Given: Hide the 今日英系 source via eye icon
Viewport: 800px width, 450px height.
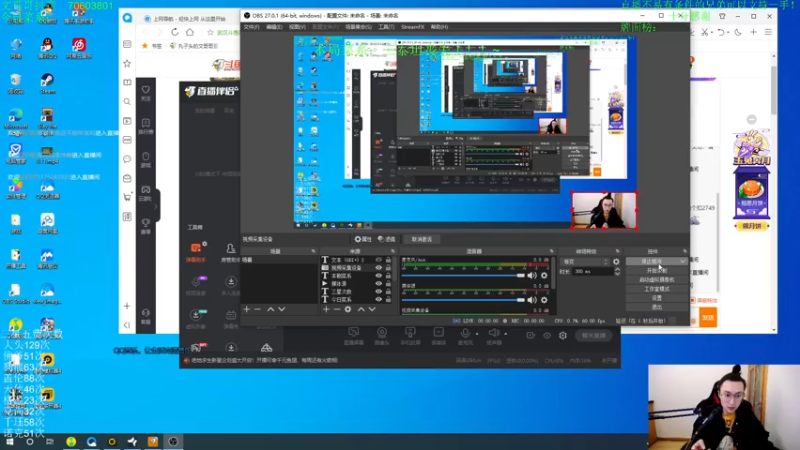Looking at the screenshot, I should [x=379, y=299].
